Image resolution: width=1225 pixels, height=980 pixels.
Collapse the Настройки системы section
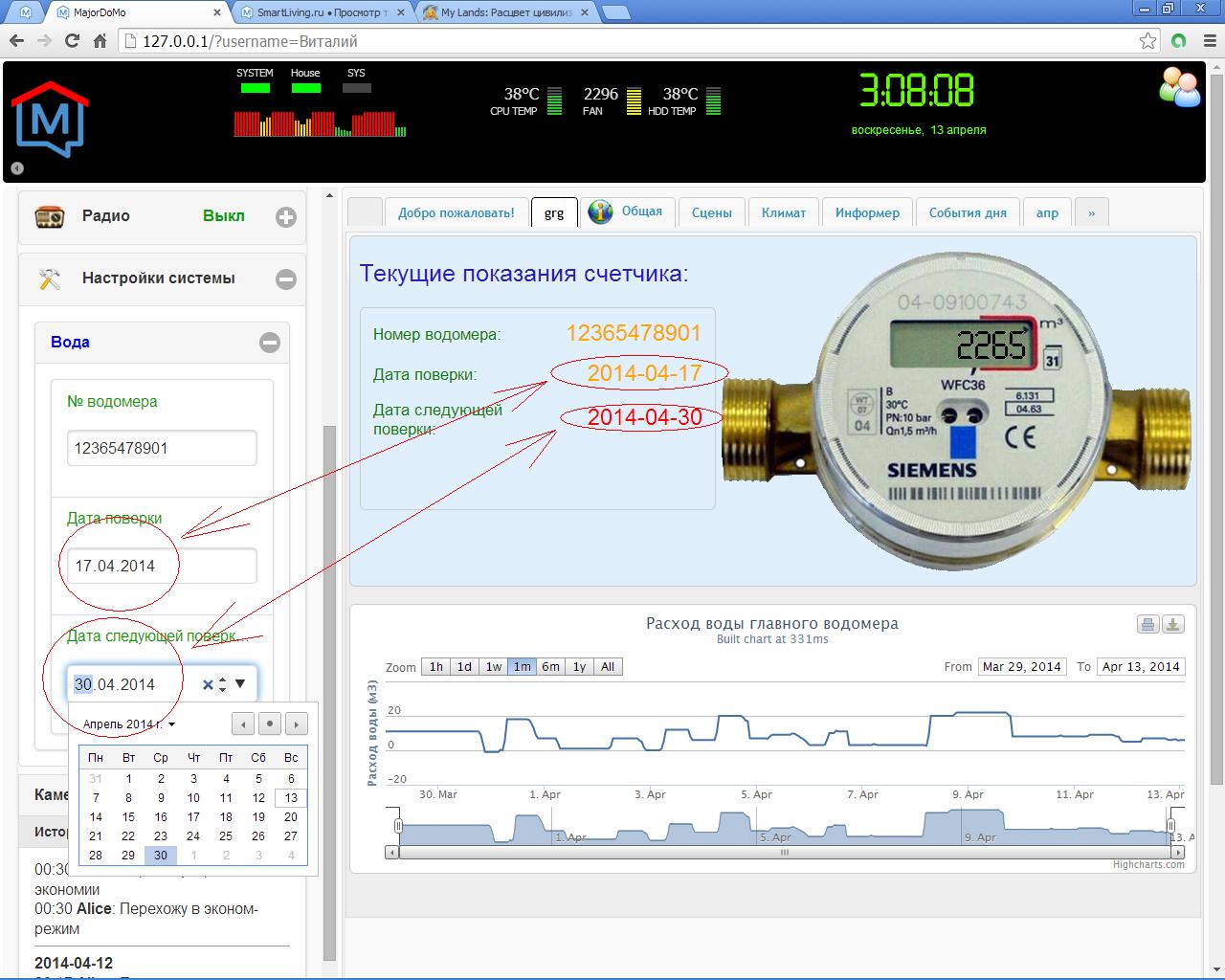285,279
